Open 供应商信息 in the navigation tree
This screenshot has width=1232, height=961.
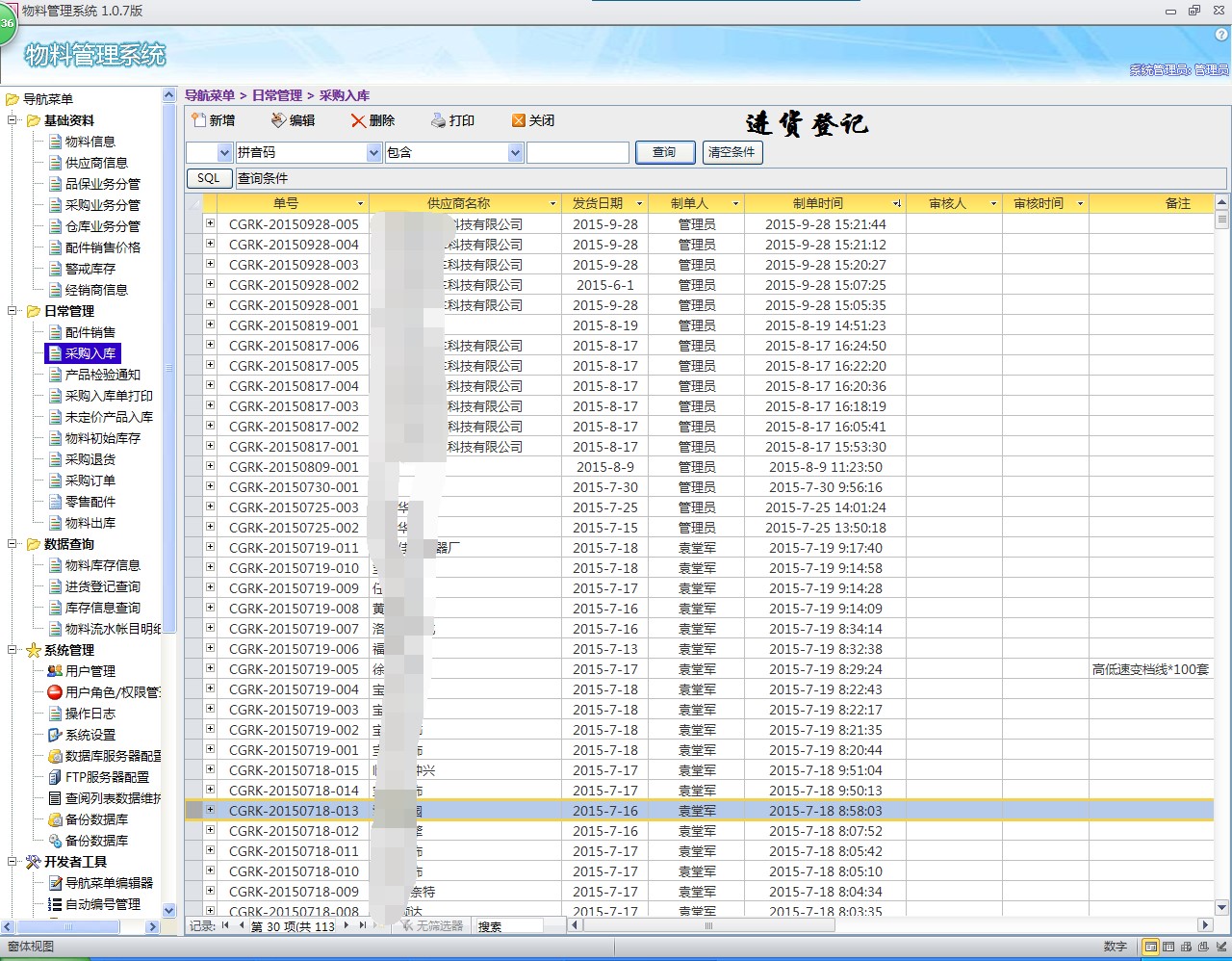click(x=96, y=163)
